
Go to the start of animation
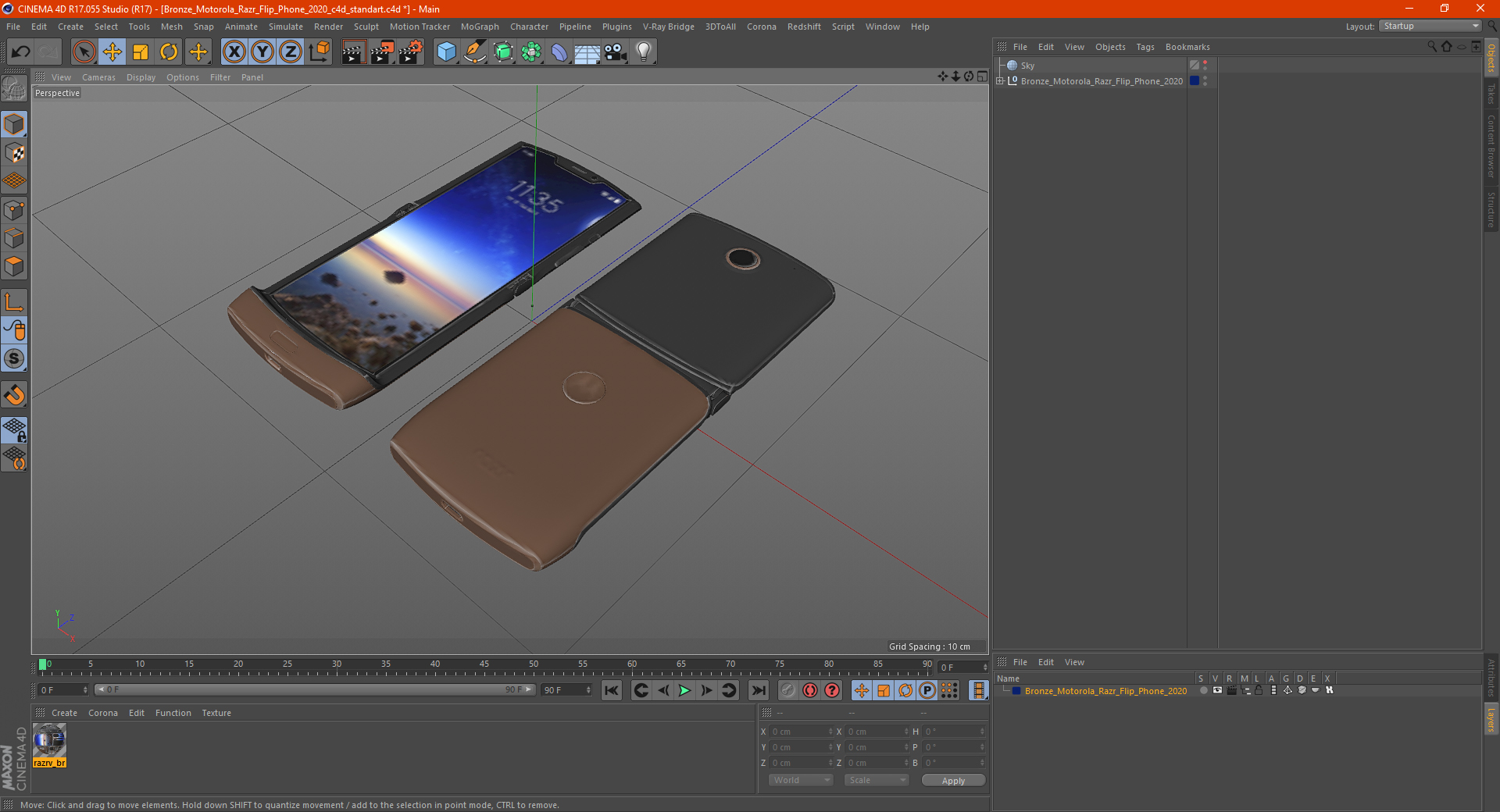click(612, 690)
